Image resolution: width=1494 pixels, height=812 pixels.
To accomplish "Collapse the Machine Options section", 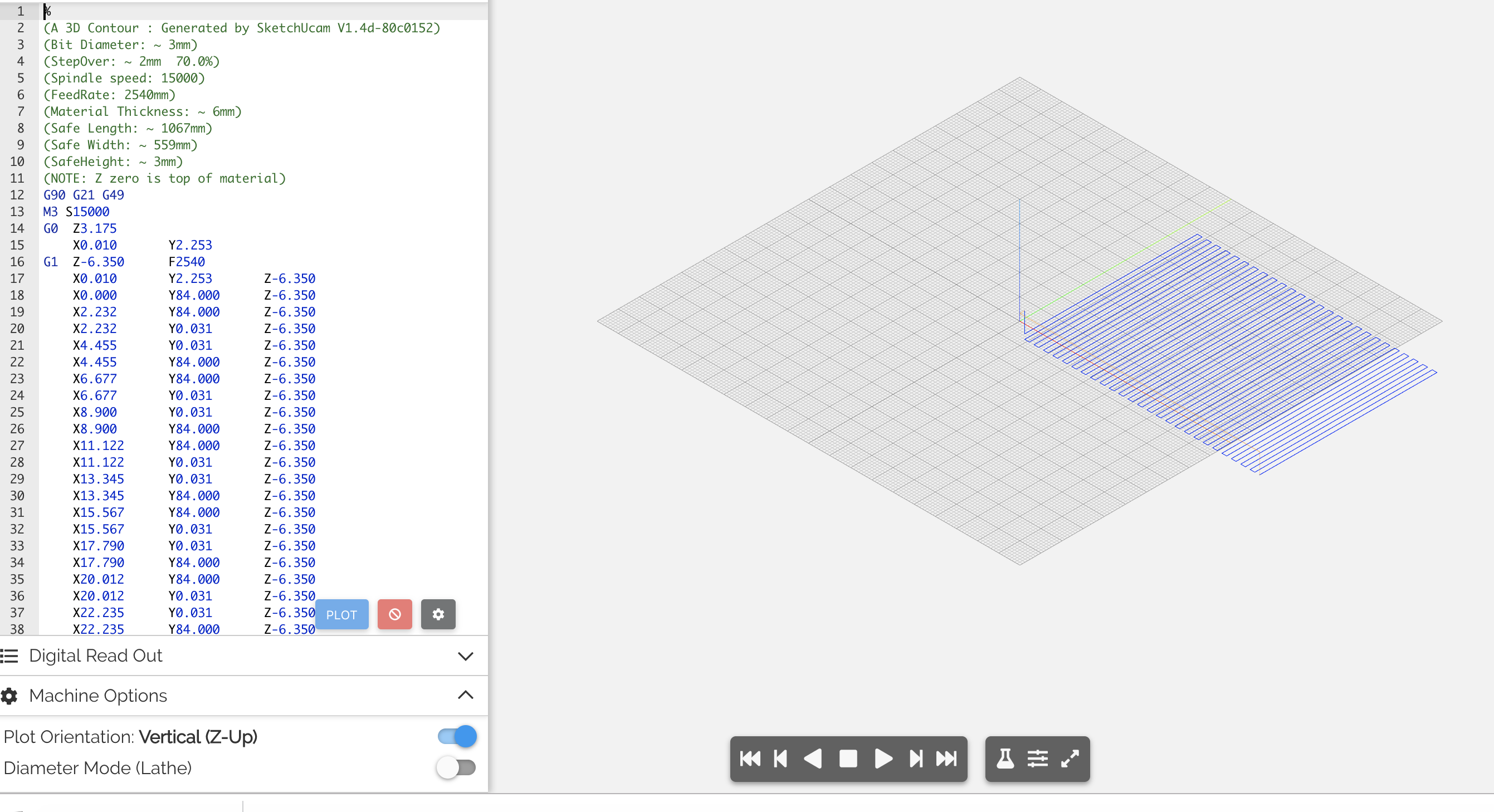I will [465, 696].
